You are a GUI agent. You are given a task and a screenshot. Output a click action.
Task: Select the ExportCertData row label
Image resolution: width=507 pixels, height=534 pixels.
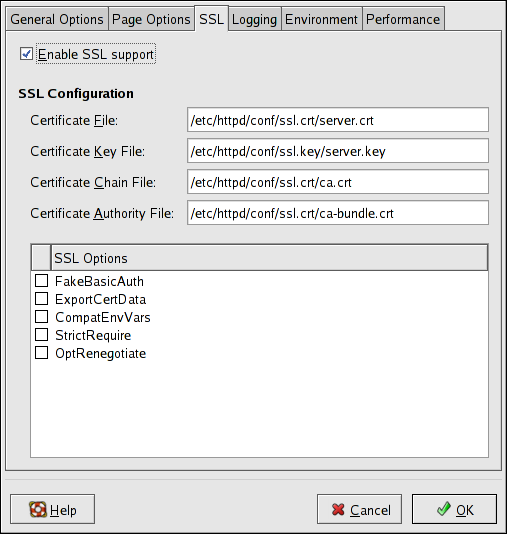pos(100,300)
